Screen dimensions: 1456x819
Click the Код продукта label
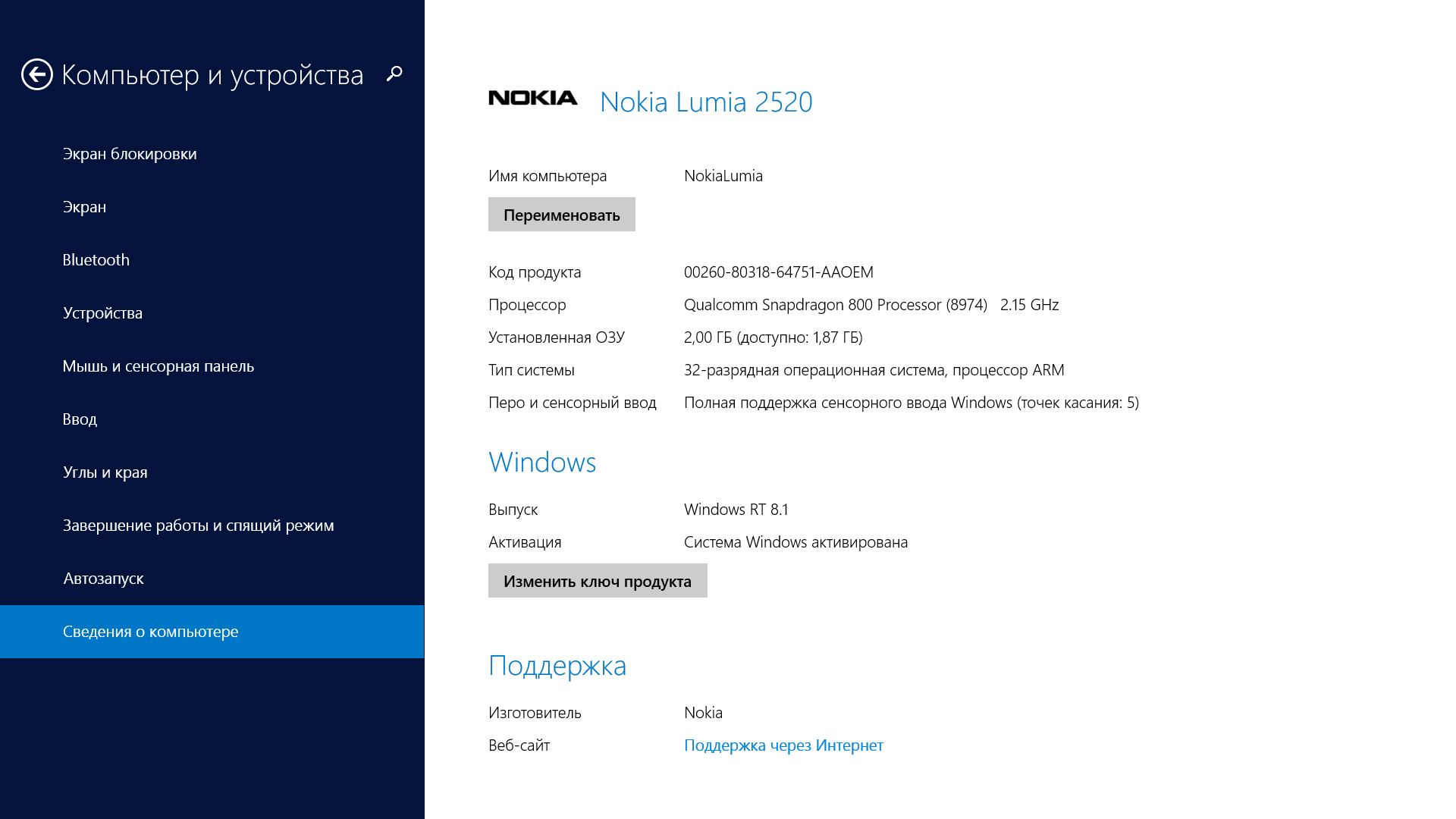[535, 272]
